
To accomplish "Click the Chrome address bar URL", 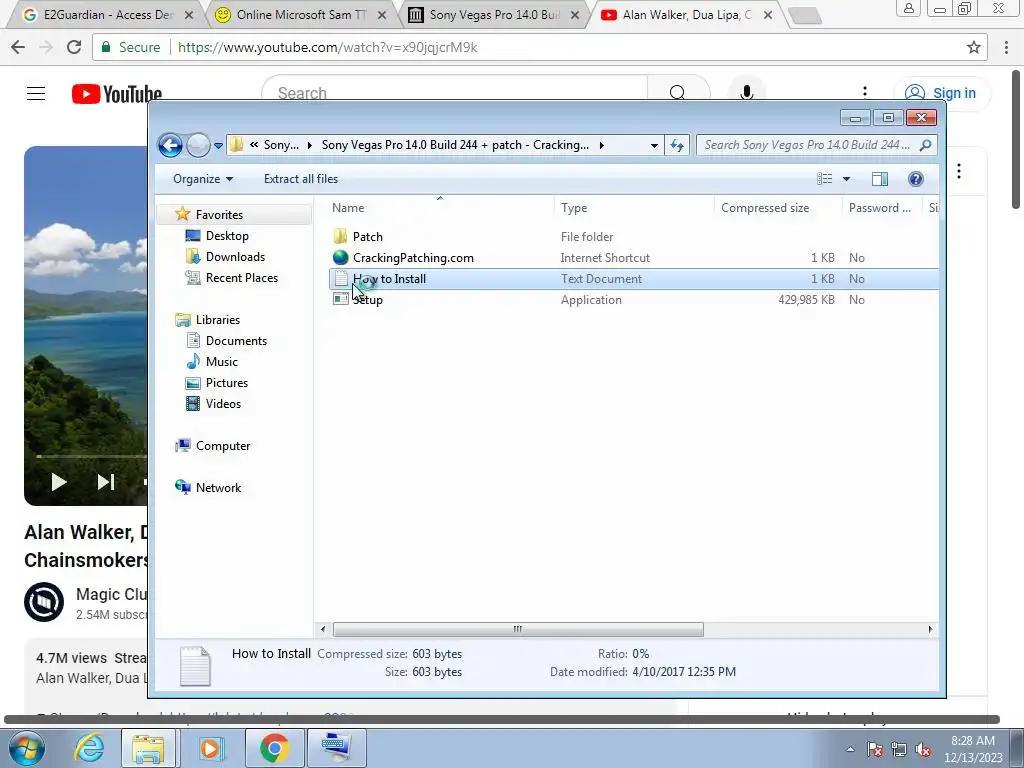I will coord(327,48).
